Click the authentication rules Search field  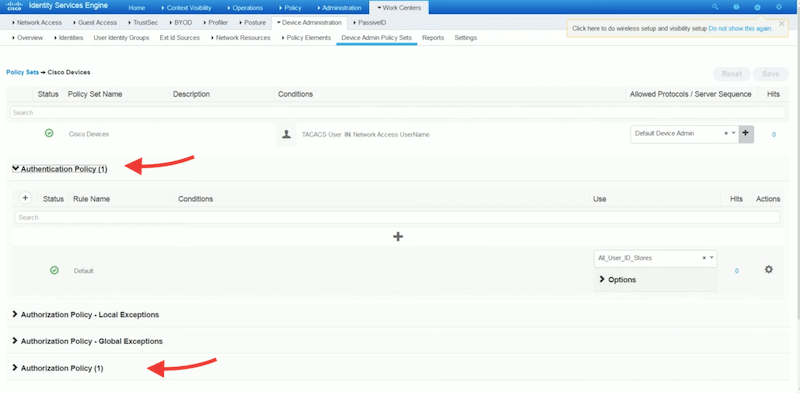click(397, 217)
